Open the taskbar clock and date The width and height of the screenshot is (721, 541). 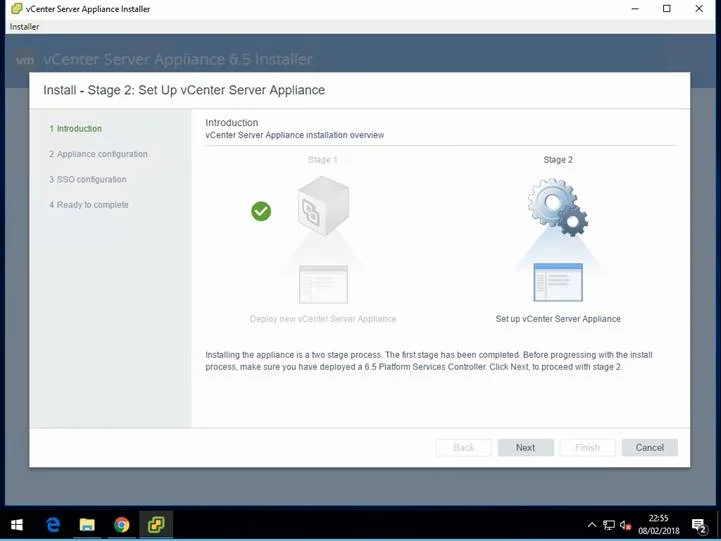(658, 524)
